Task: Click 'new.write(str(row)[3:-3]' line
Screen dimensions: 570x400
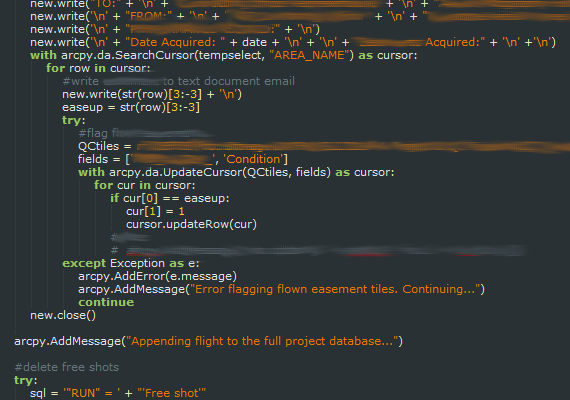Action: [x=152, y=94]
